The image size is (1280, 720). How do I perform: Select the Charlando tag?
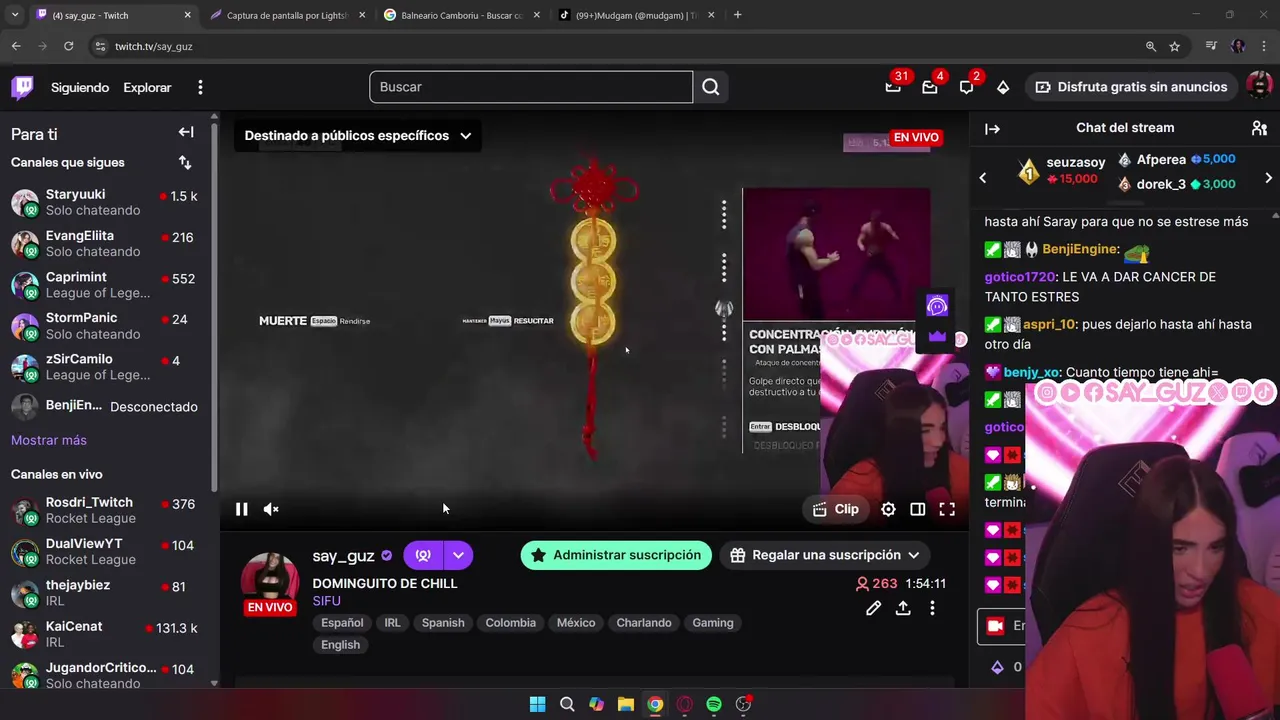[x=644, y=623]
